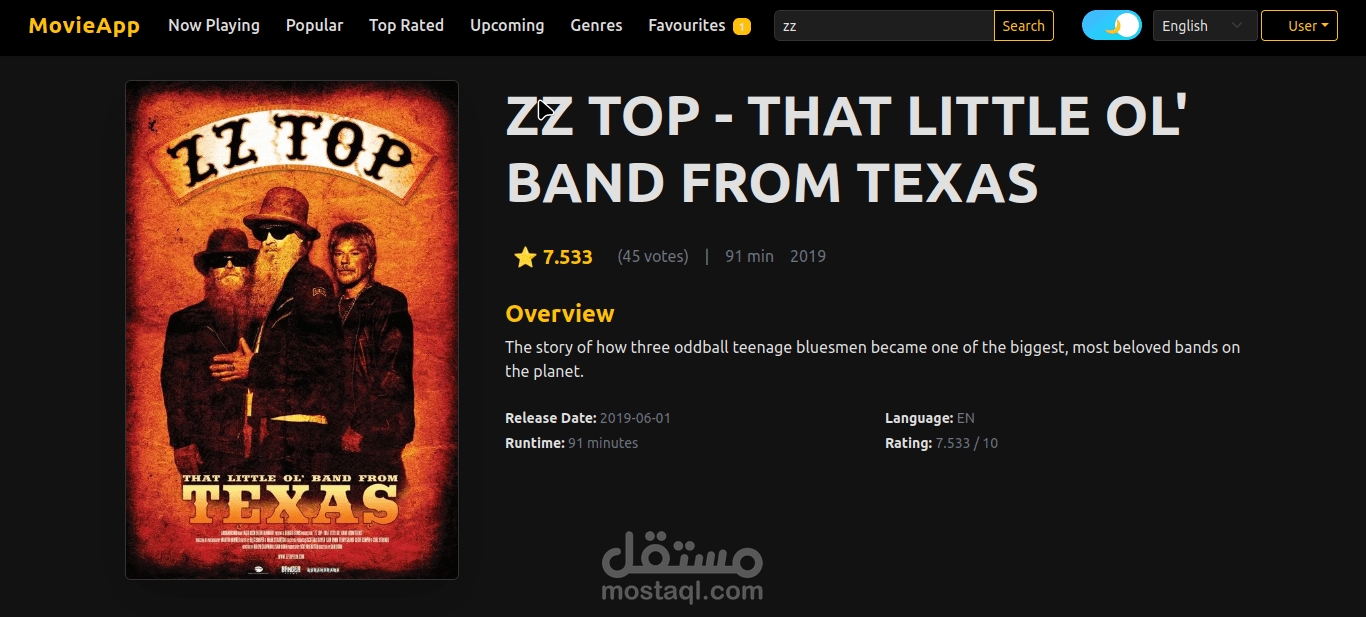Open the Upcoming movies page
Image resolution: width=1366 pixels, height=617 pixels.
coord(507,25)
